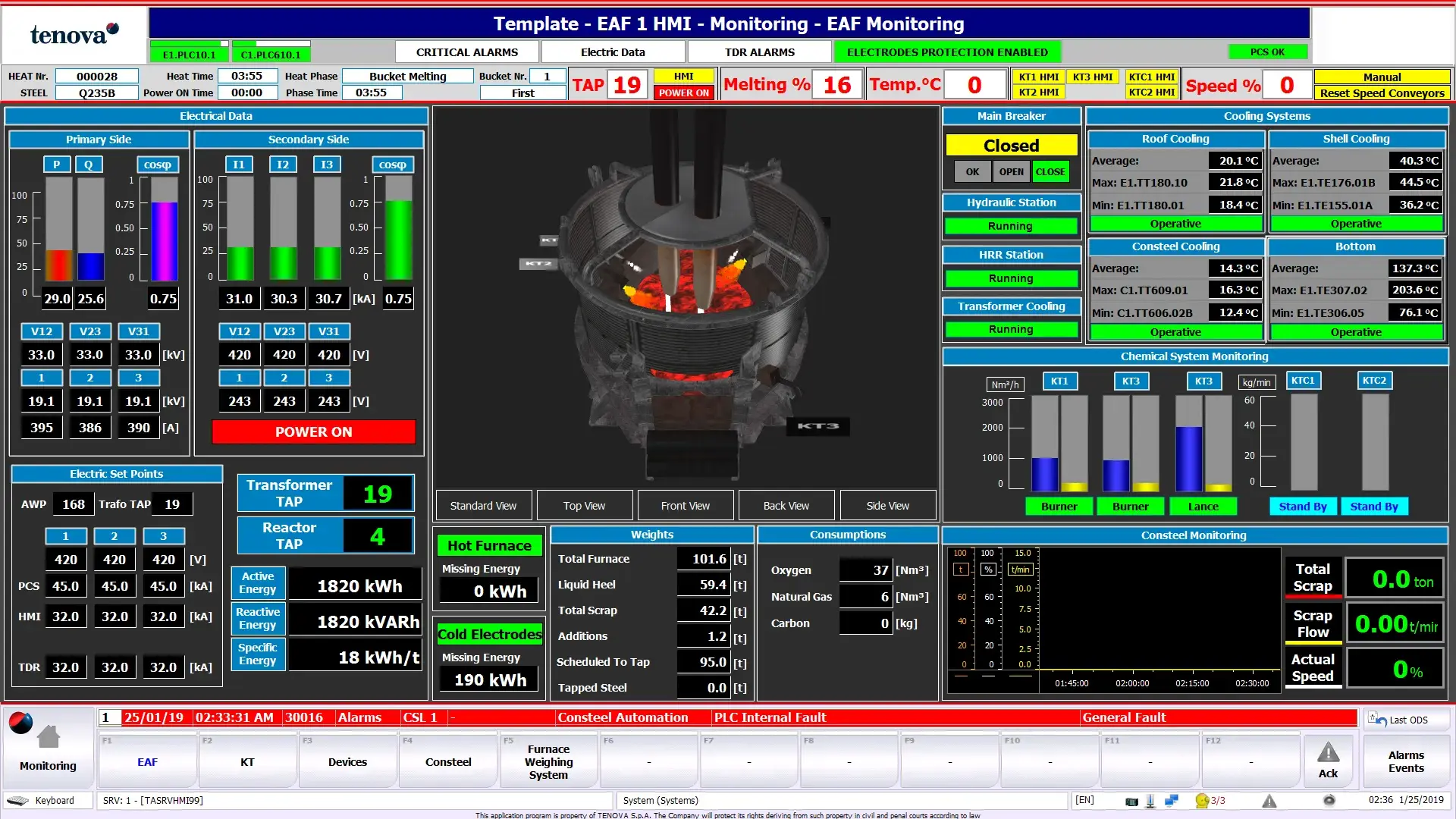Toggle the KTC1 Stand By status
Screen dimensions: 1456x819
click(1303, 507)
